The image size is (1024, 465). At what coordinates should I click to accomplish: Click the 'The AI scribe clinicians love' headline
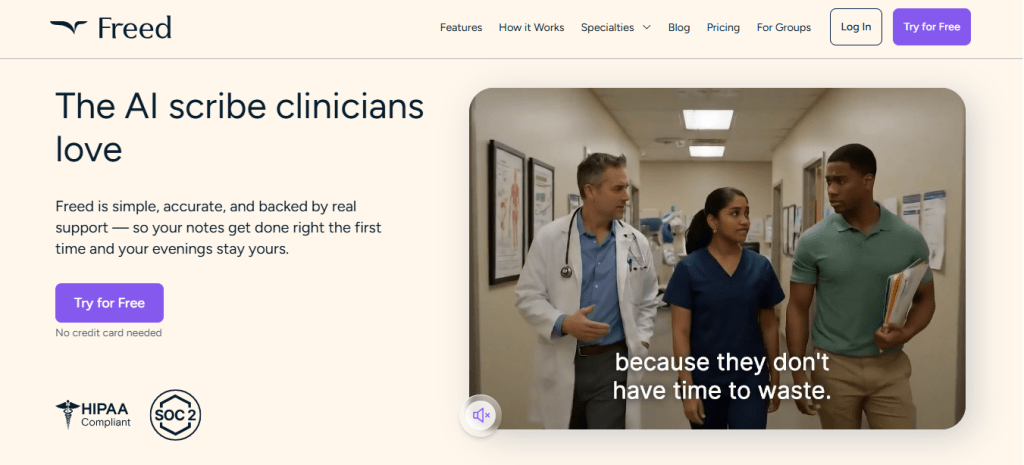(240, 126)
